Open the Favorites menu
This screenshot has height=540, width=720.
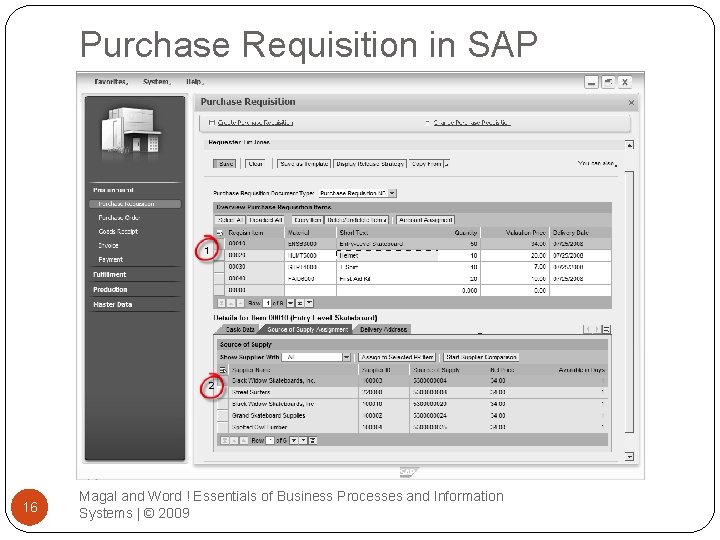(x=111, y=81)
